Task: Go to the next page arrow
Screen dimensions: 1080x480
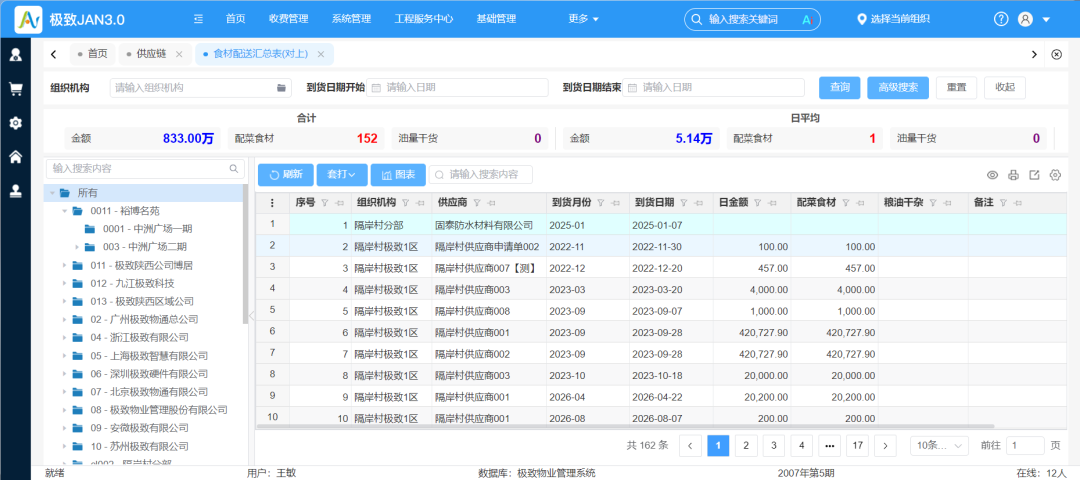Action: pos(885,446)
